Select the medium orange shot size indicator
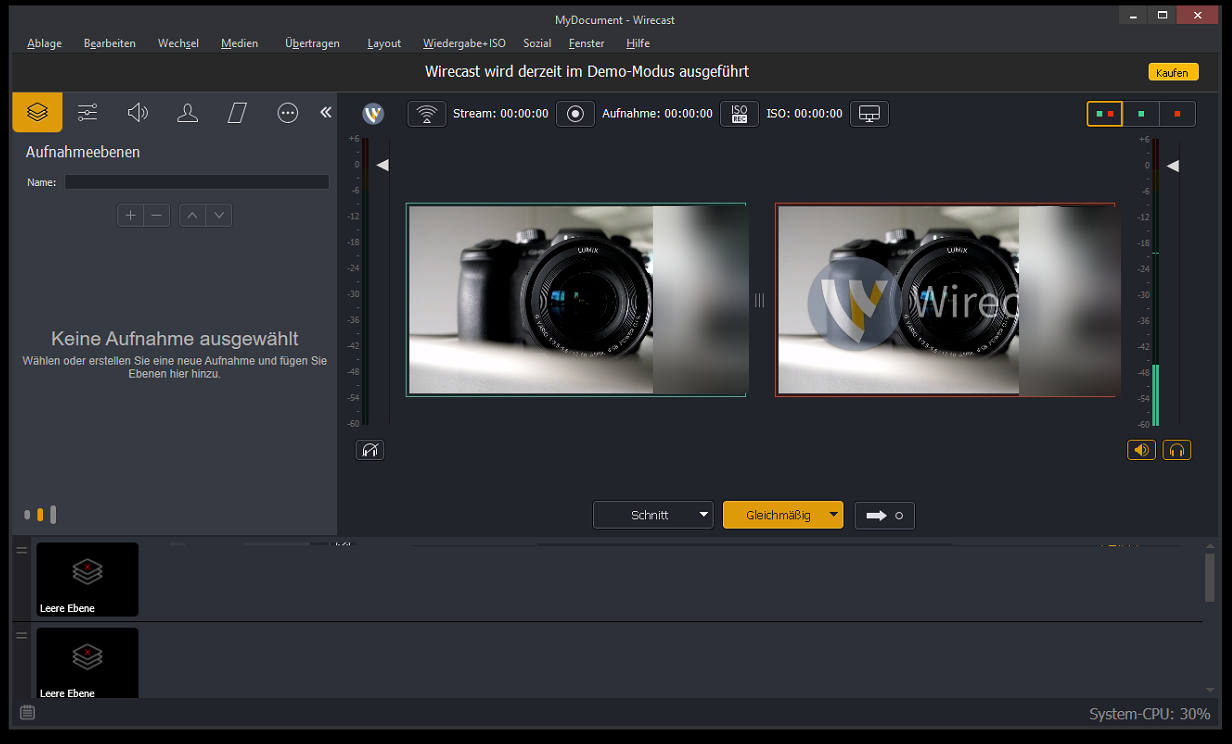Viewport: 1232px width, 744px height. (x=40, y=515)
